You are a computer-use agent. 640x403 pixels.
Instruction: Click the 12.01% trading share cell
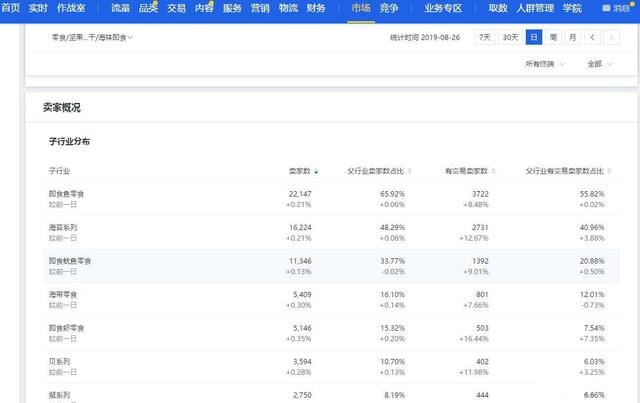click(x=592, y=294)
